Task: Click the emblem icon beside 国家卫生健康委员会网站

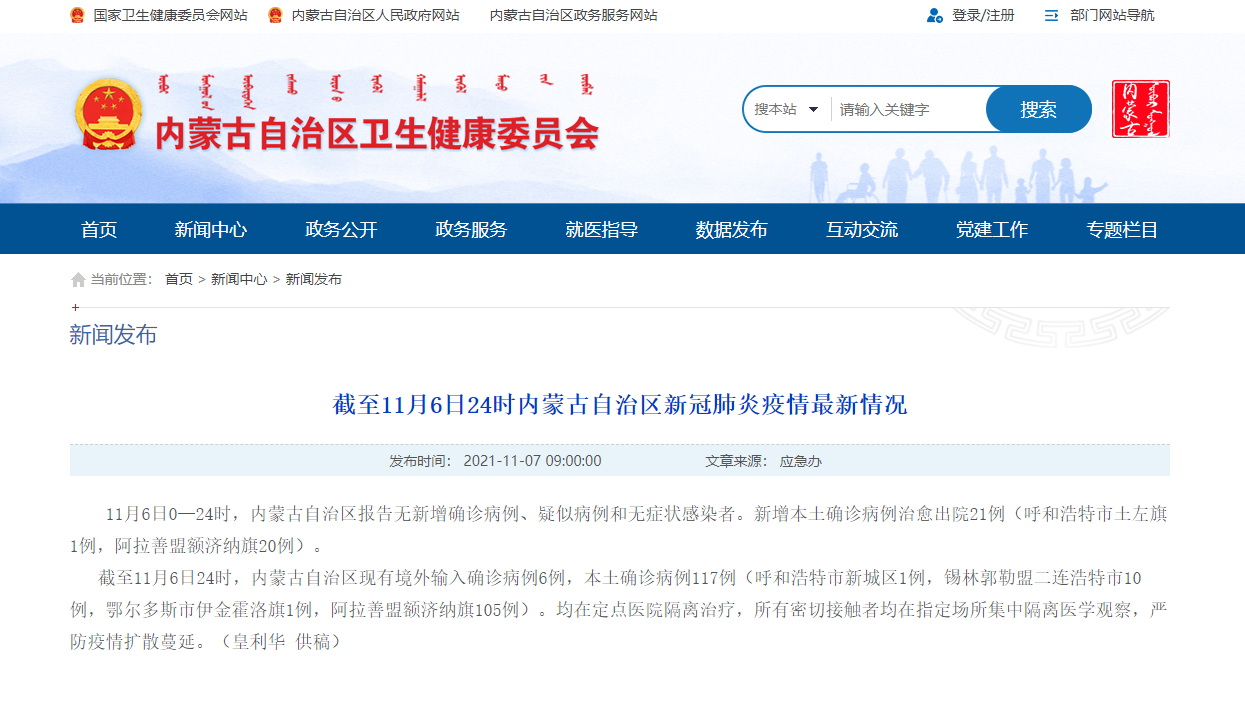Action: (x=78, y=15)
